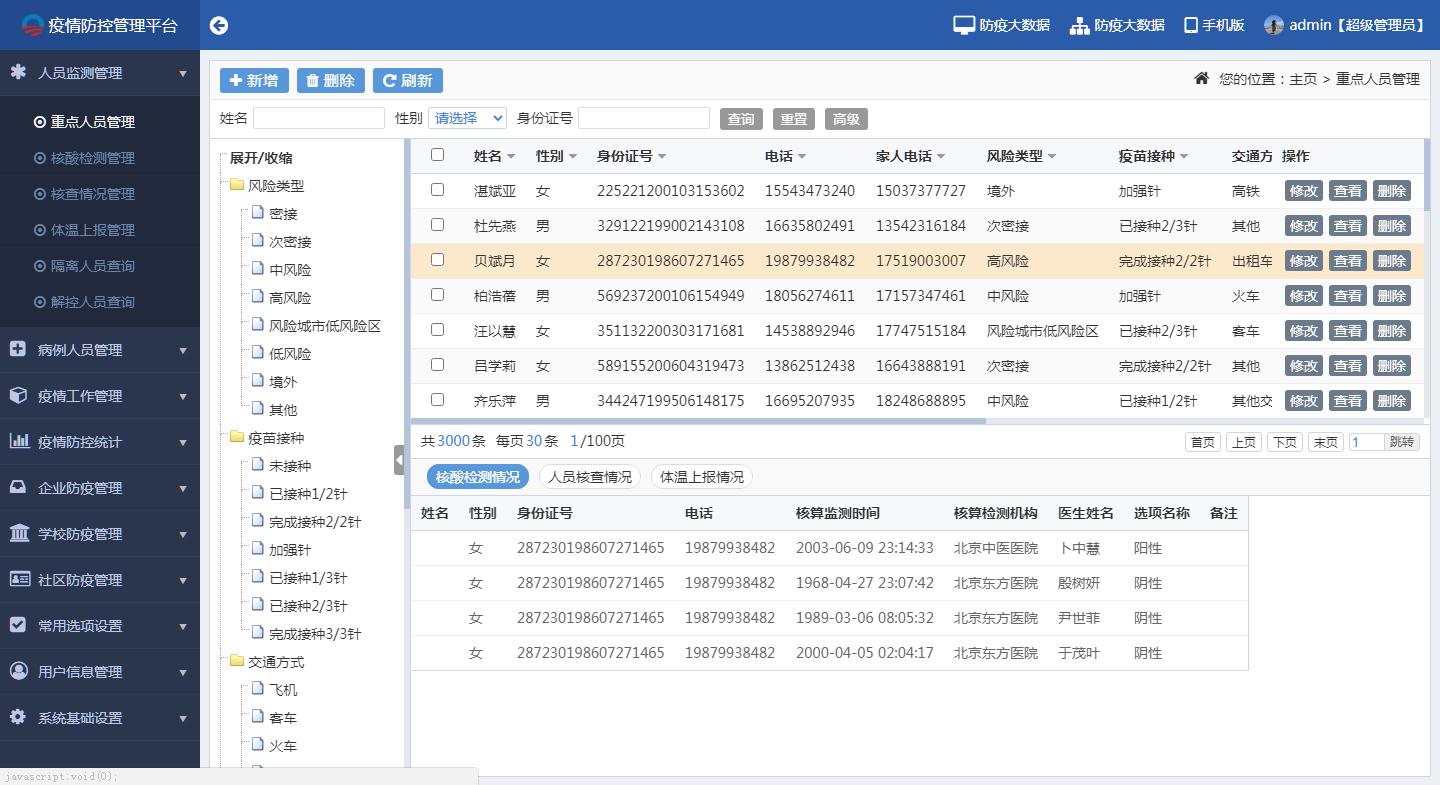Collapse the tree panel with the splitter arrow
The width and height of the screenshot is (1440, 785).
399,460
